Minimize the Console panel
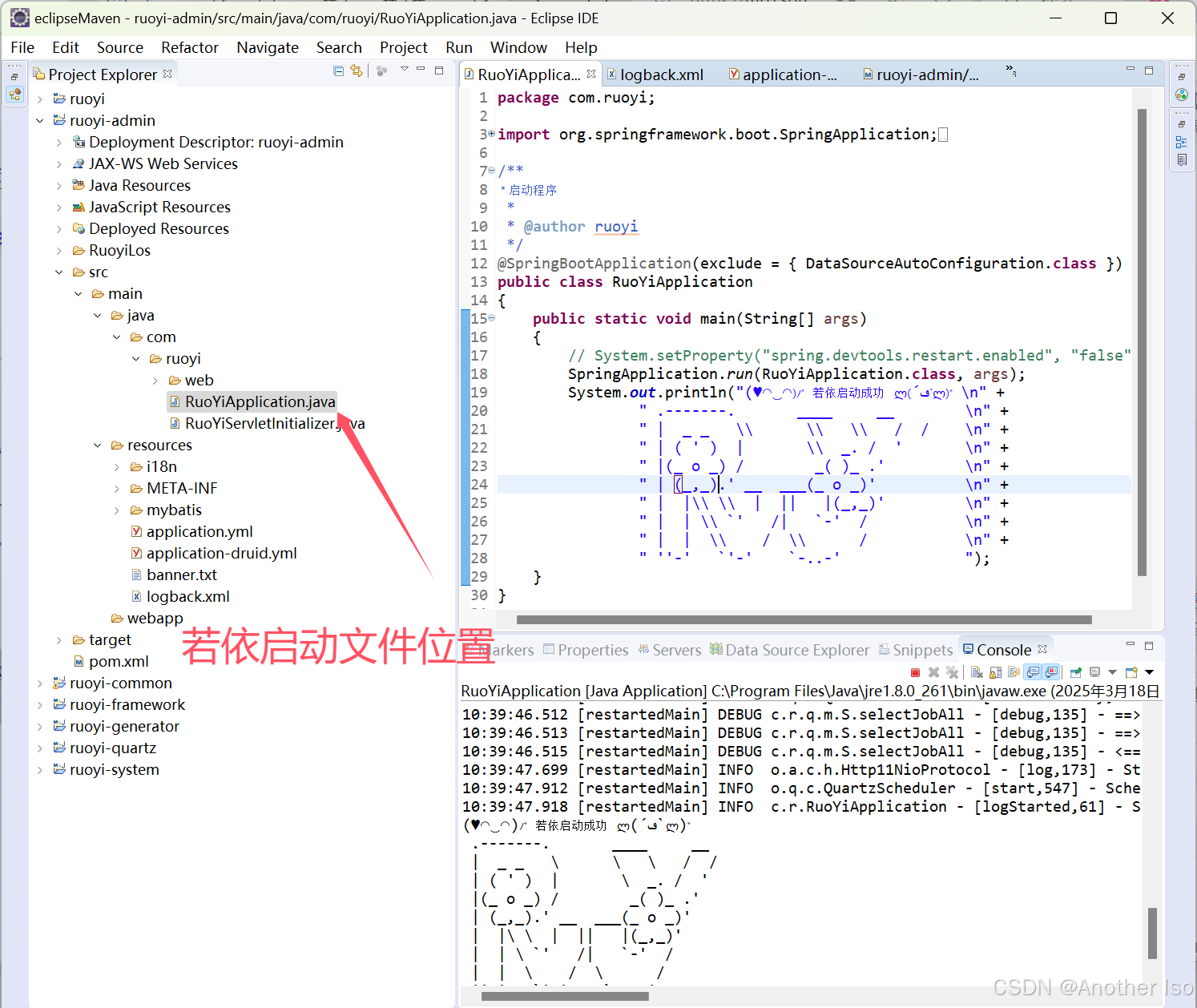Image resolution: width=1197 pixels, height=1008 pixels. pyautogui.click(x=1130, y=644)
